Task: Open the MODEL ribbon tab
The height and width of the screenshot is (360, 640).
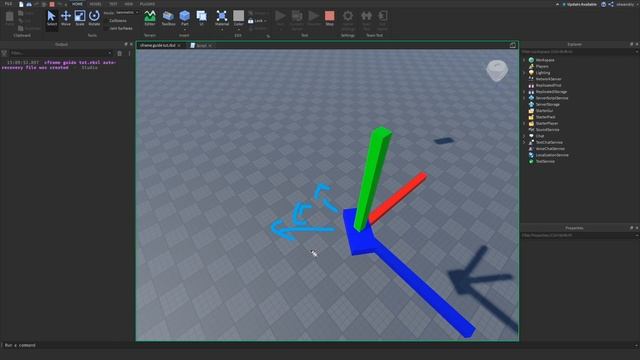Action: (95, 4)
